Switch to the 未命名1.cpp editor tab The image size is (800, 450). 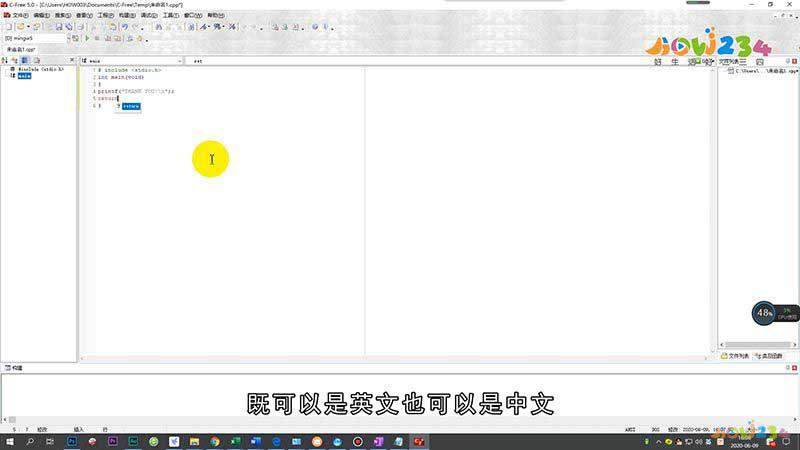[20, 49]
